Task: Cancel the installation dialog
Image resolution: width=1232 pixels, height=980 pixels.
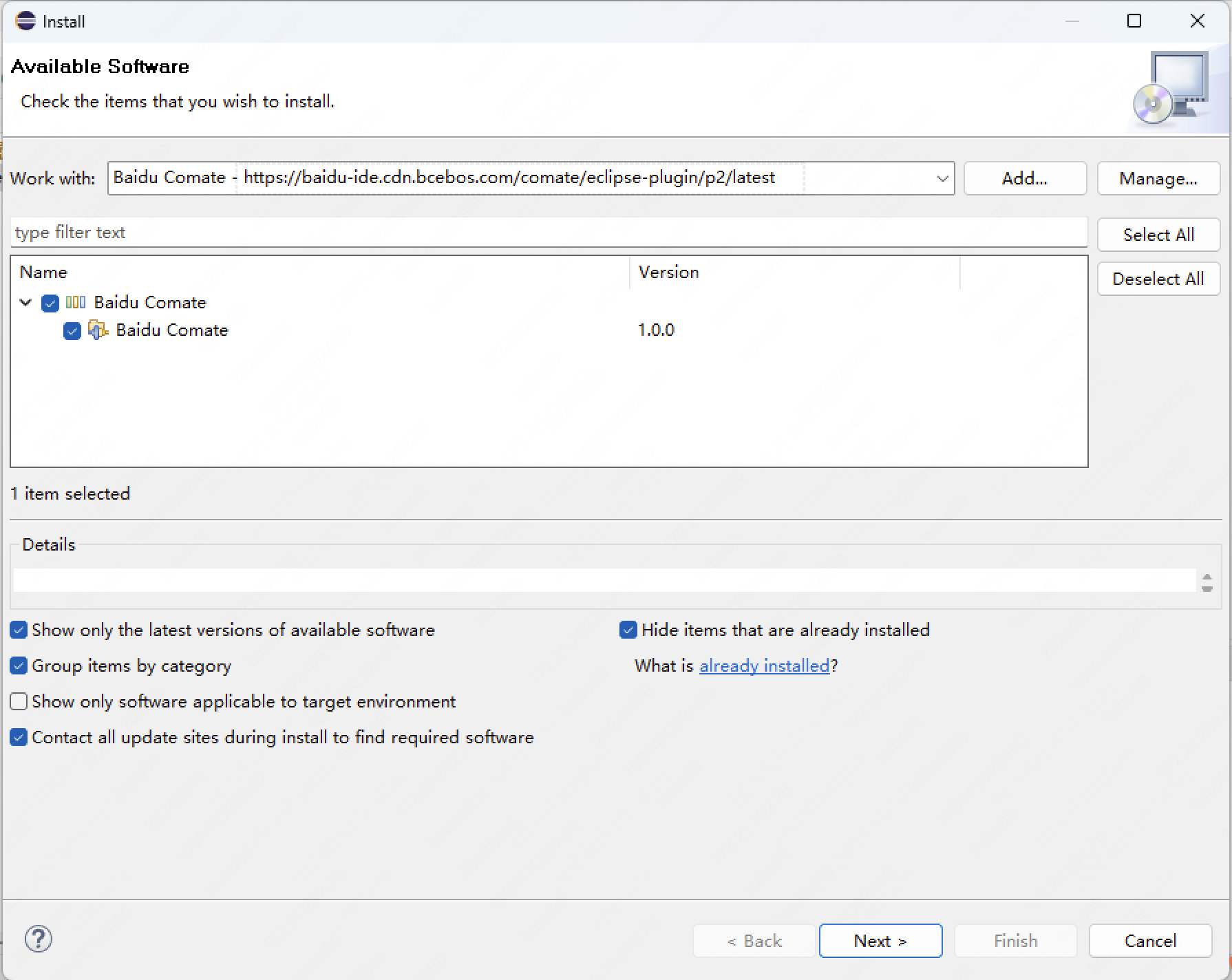Action: [x=1150, y=941]
